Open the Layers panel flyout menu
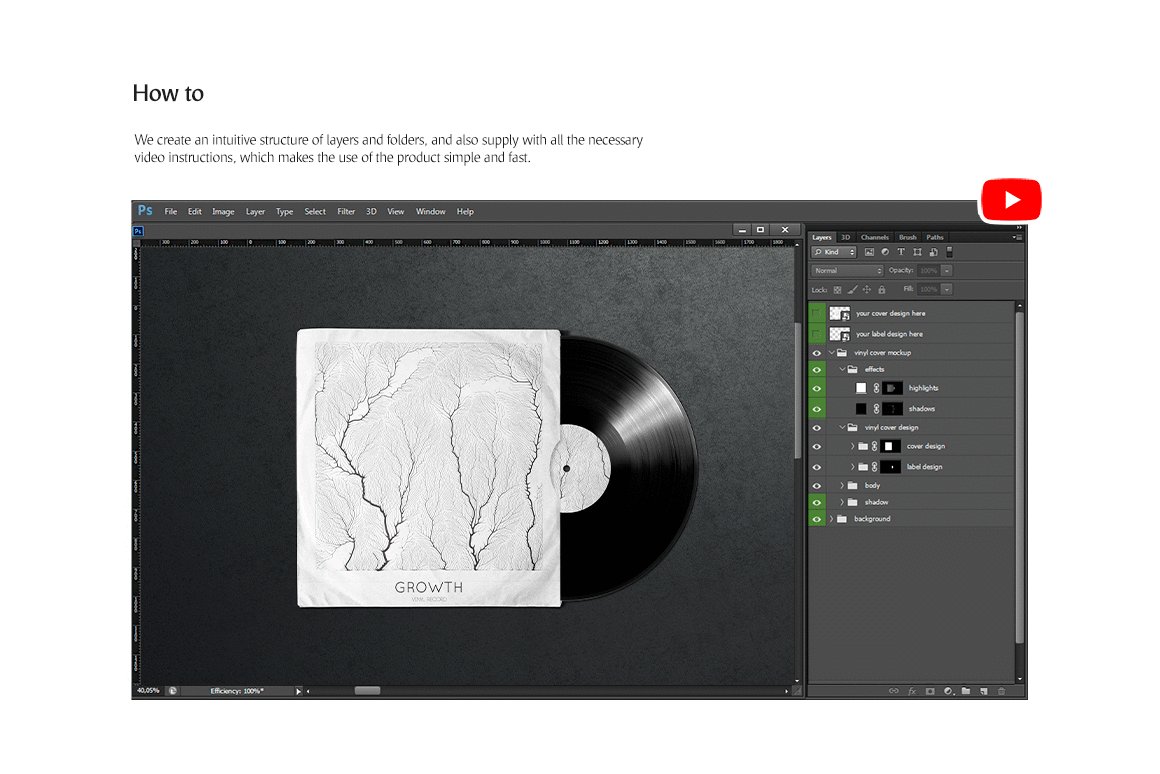The image size is (1160, 774). [1018, 238]
